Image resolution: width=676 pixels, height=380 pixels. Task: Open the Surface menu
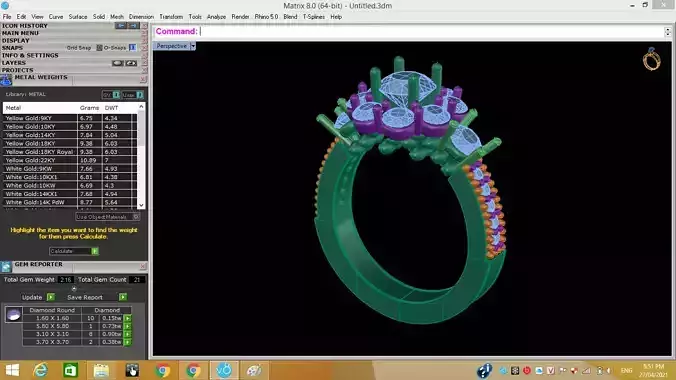(78, 17)
